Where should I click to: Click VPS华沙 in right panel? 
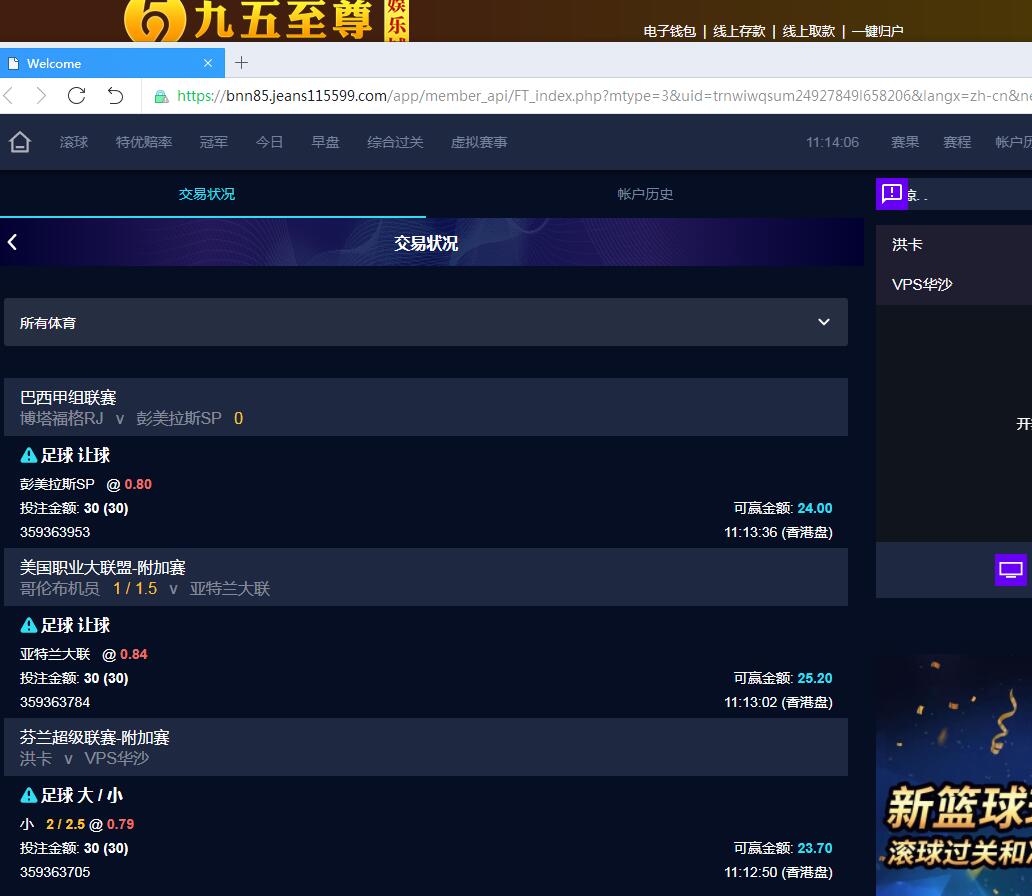pyautogui.click(x=921, y=284)
